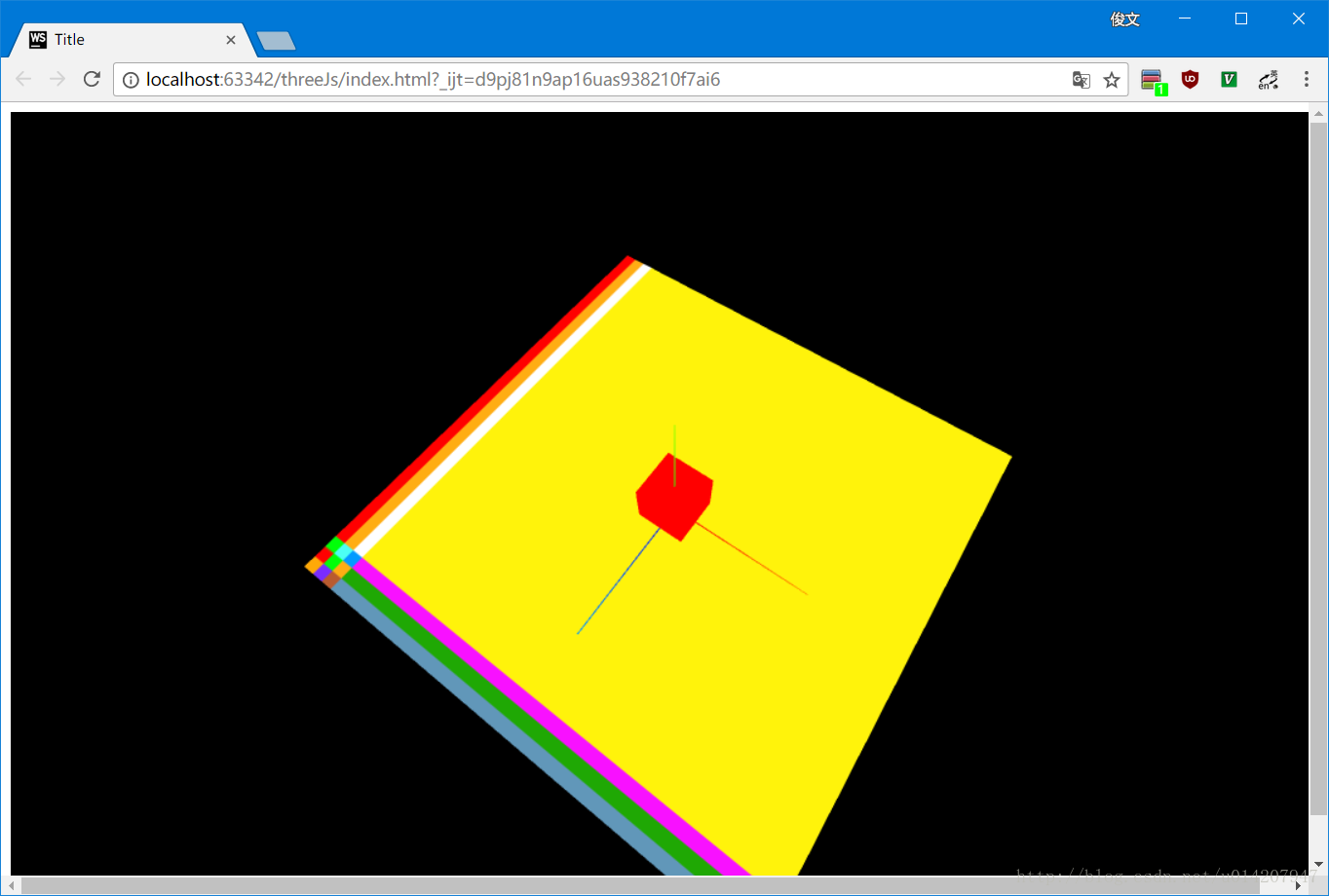Open the 'en' translator extension icon

[x=1268, y=80]
